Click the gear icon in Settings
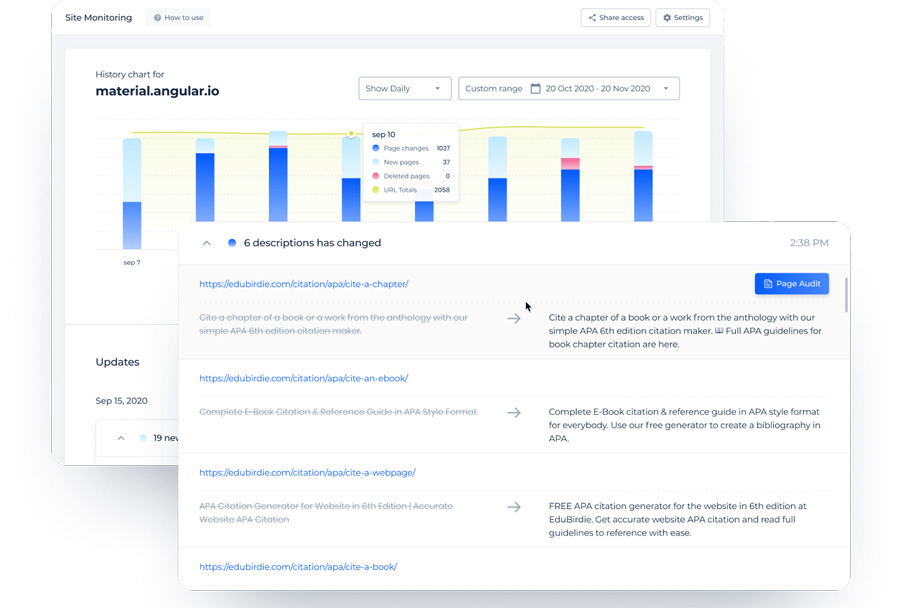 (x=667, y=18)
